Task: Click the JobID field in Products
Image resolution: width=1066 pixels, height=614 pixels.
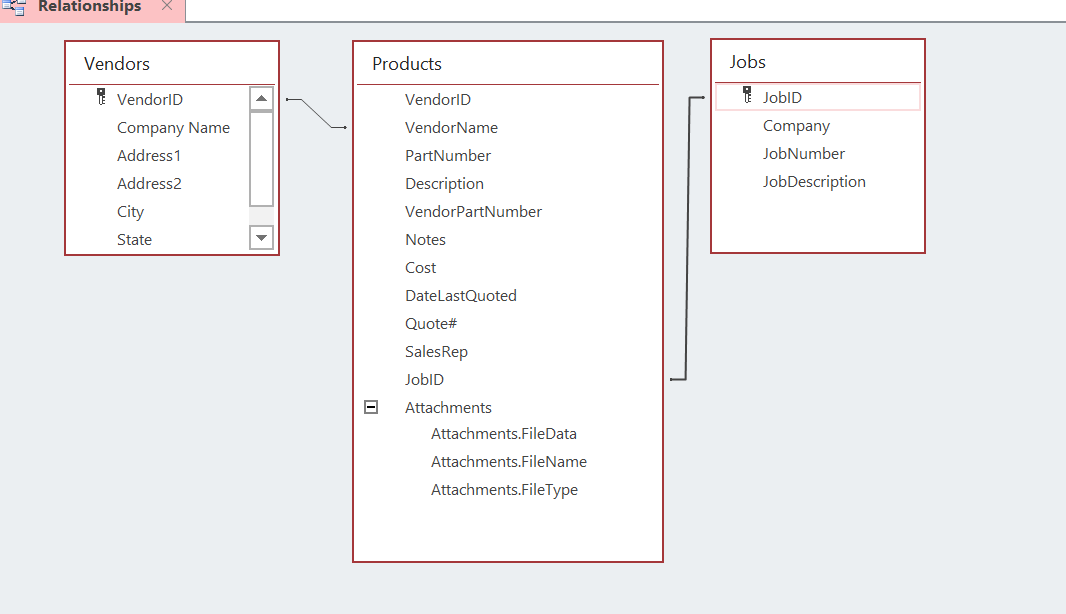Action: coord(424,380)
